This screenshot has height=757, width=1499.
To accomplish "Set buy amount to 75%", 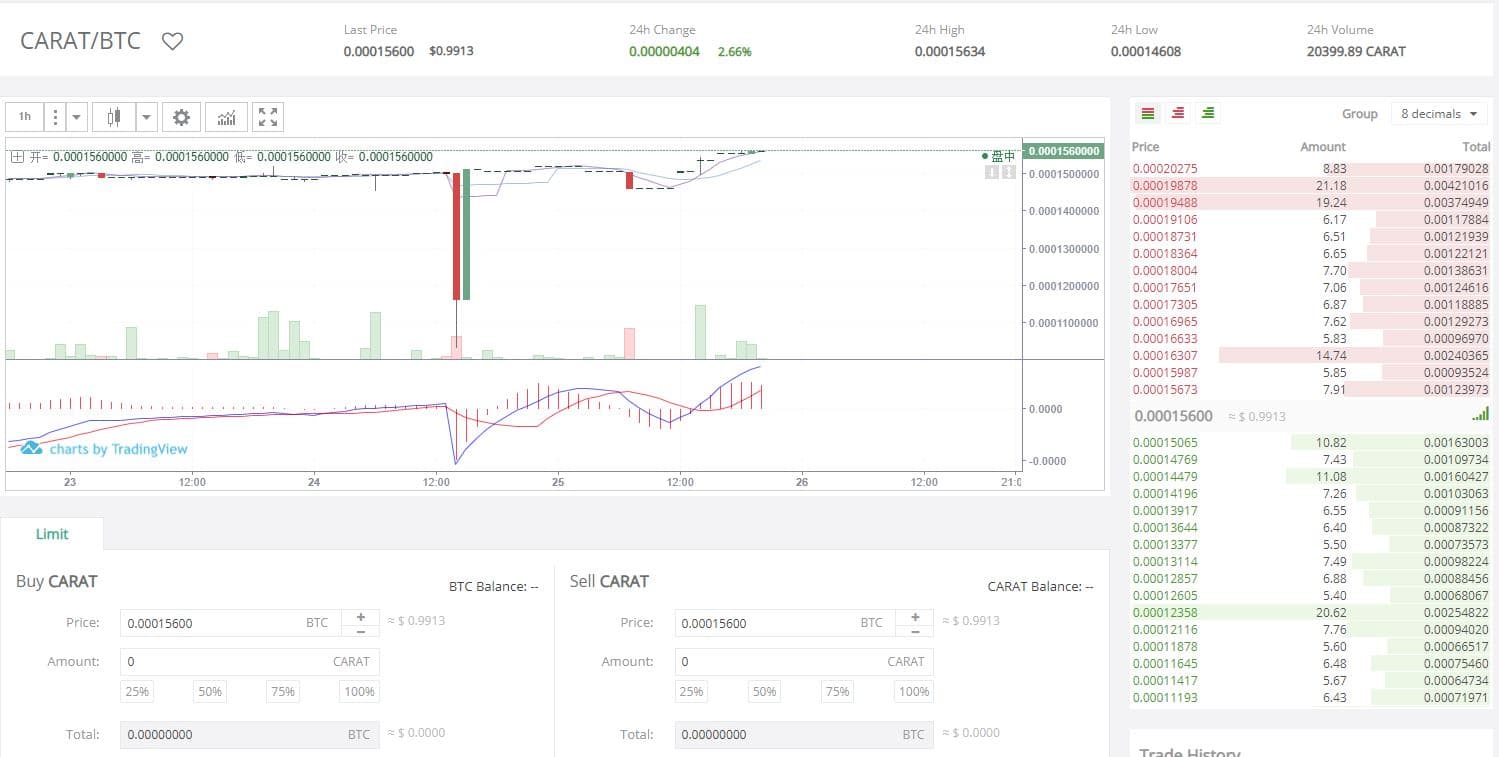I will pyautogui.click(x=285, y=691).
